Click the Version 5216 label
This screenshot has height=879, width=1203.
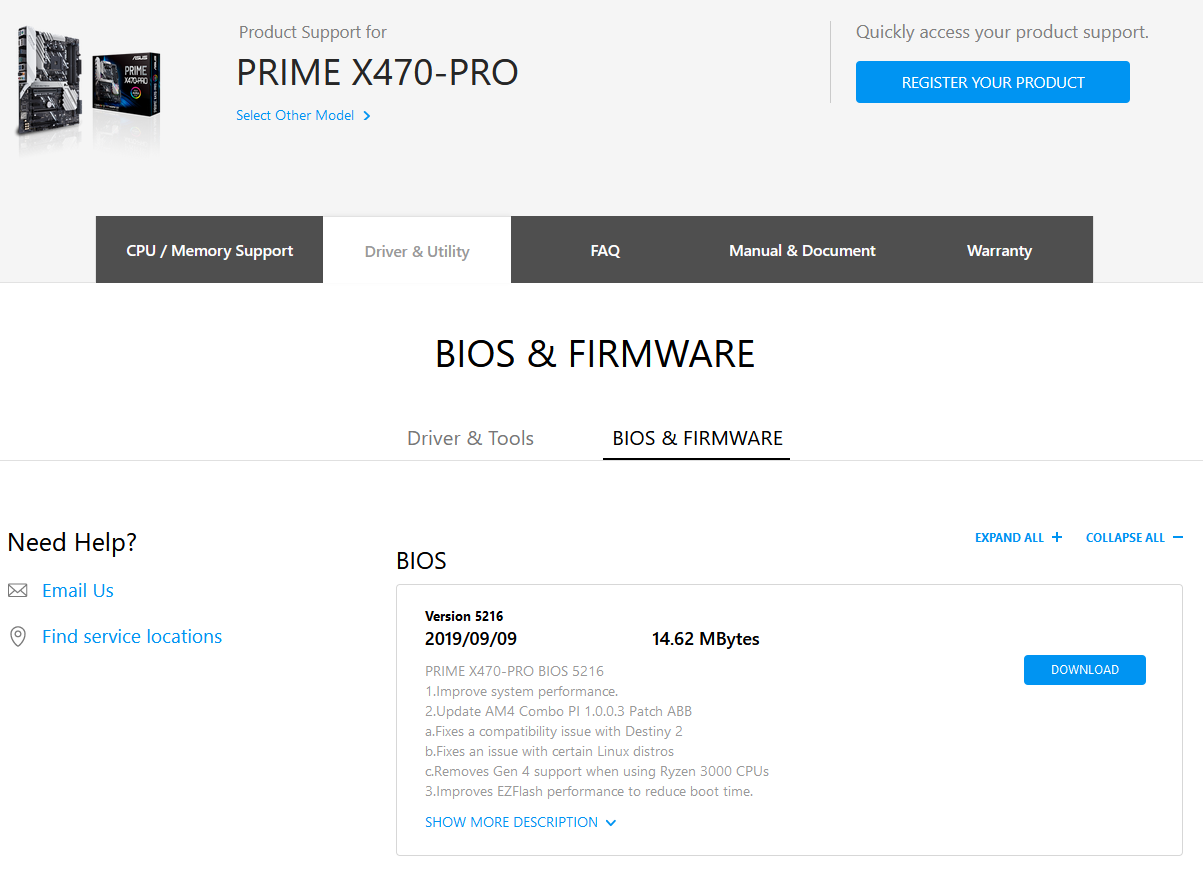click(464, 616)
